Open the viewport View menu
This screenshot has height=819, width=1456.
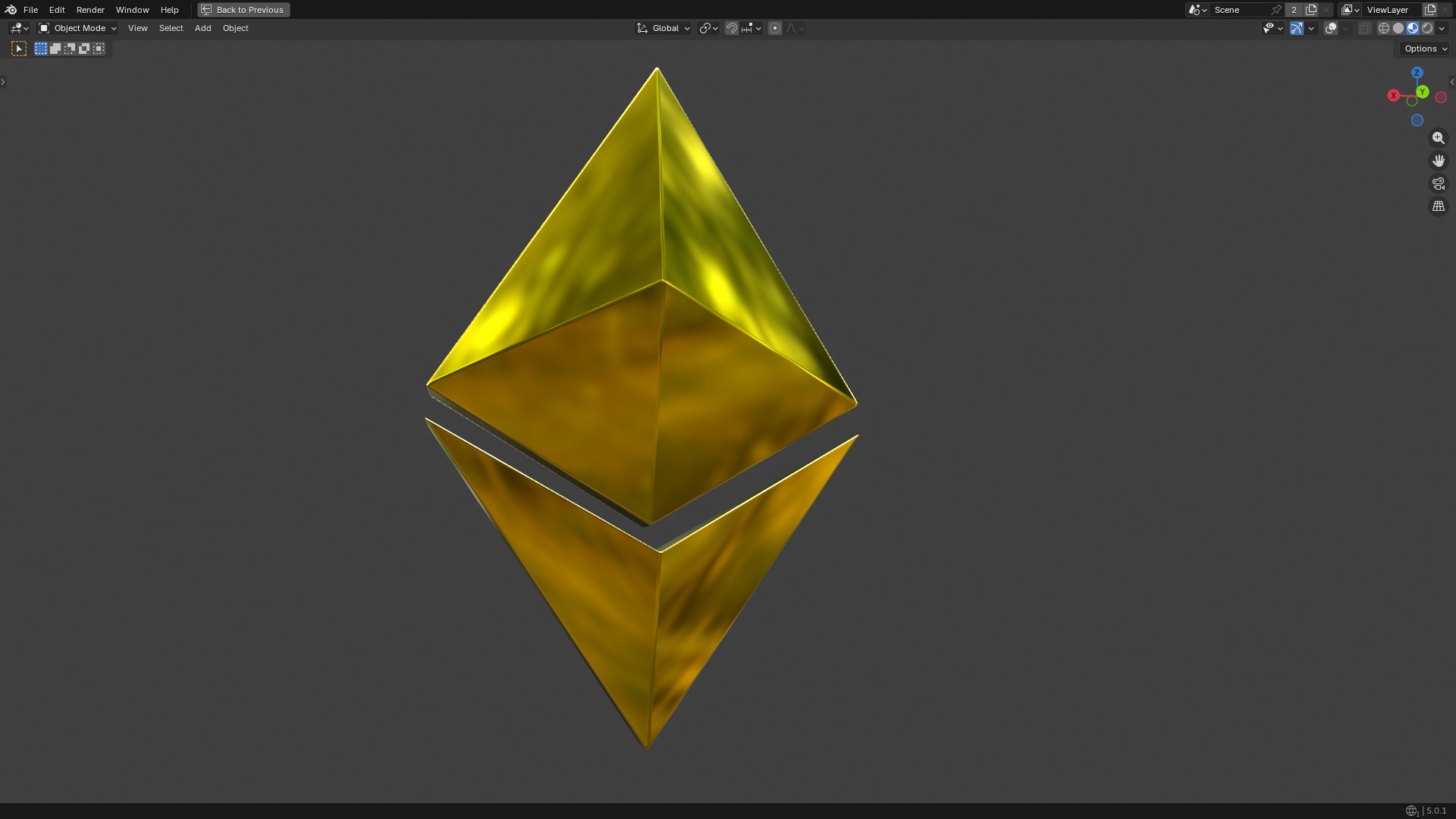[x=137, y=28]
